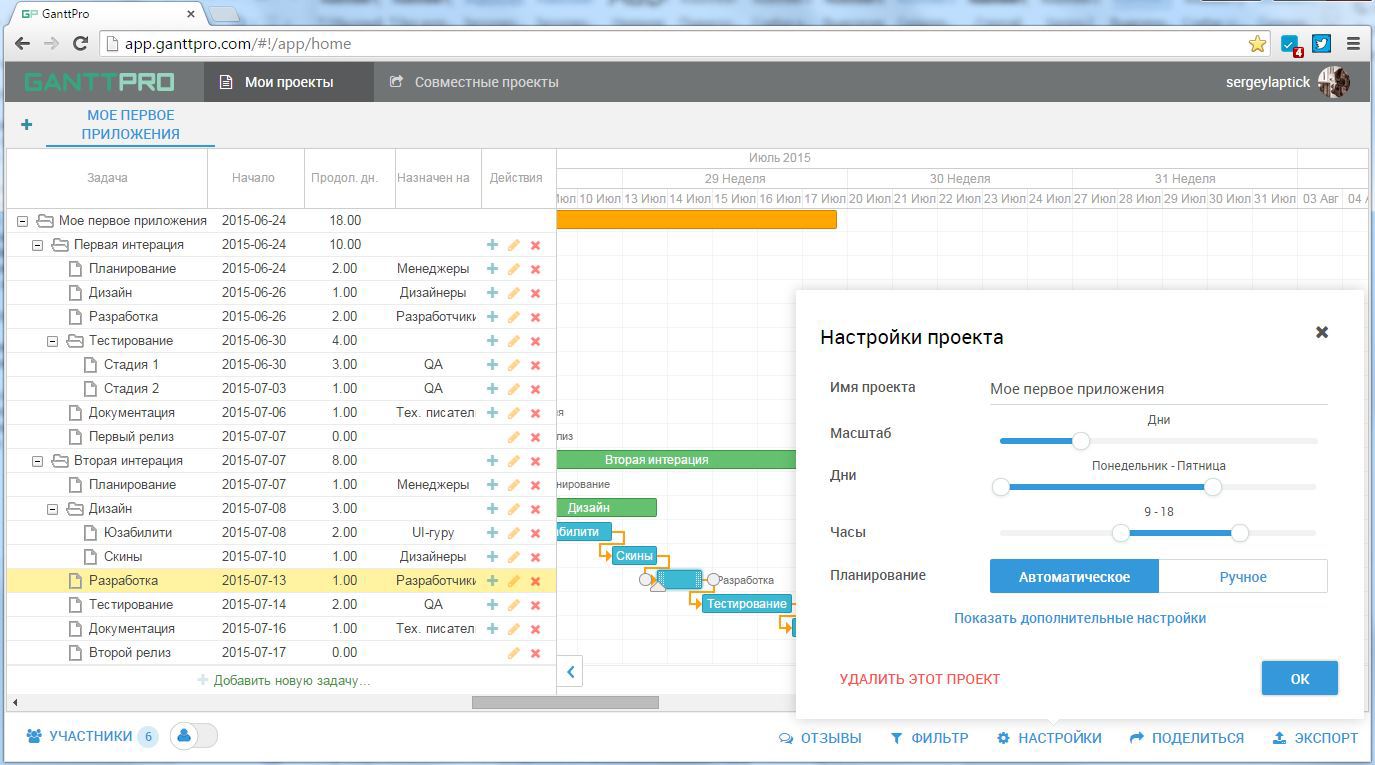Click the Скины bar in Gantt chart
The height and width of the screenshot is (765, 1375).
[x=634, y=556]
